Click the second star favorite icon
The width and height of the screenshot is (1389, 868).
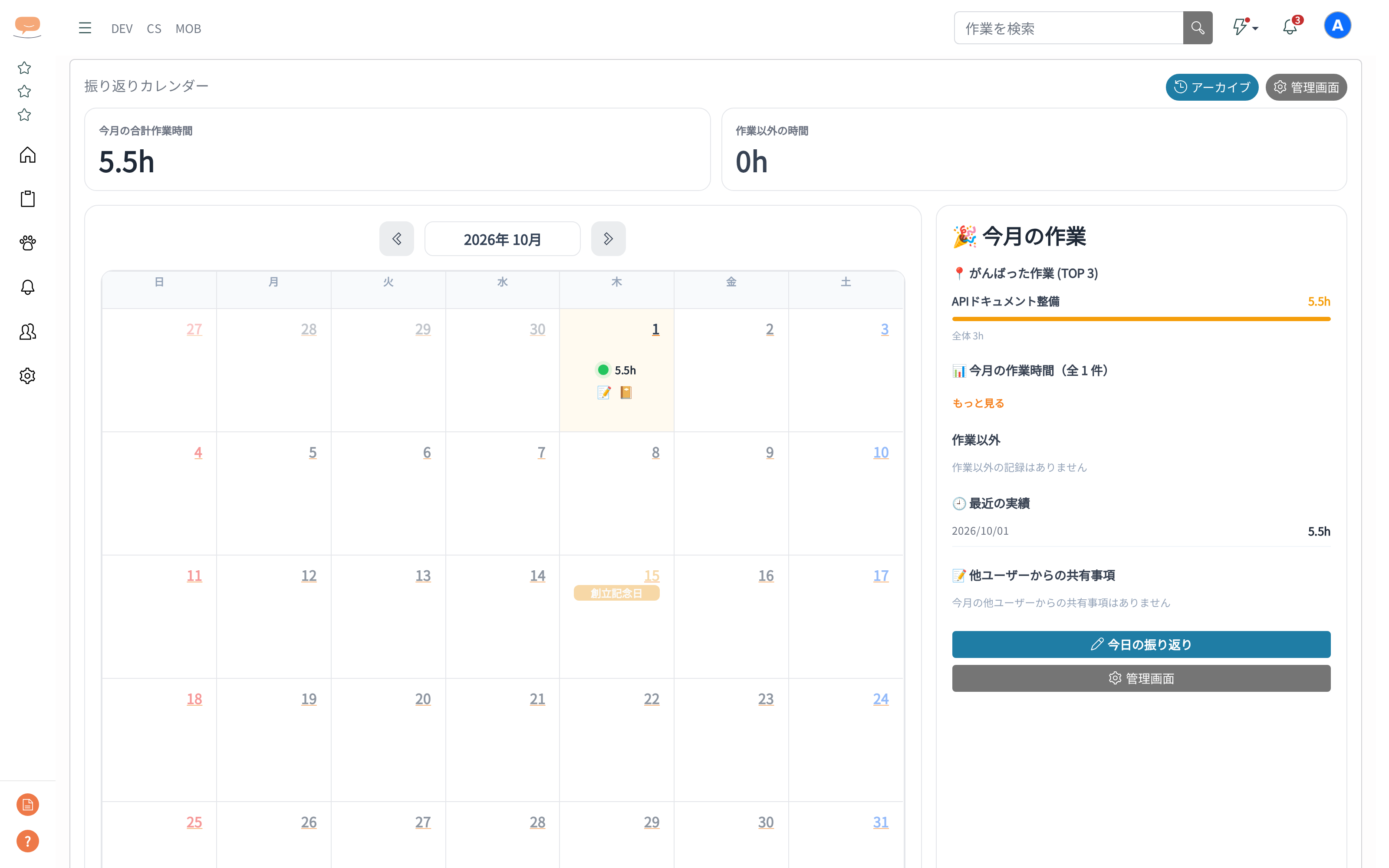[24, 91]
